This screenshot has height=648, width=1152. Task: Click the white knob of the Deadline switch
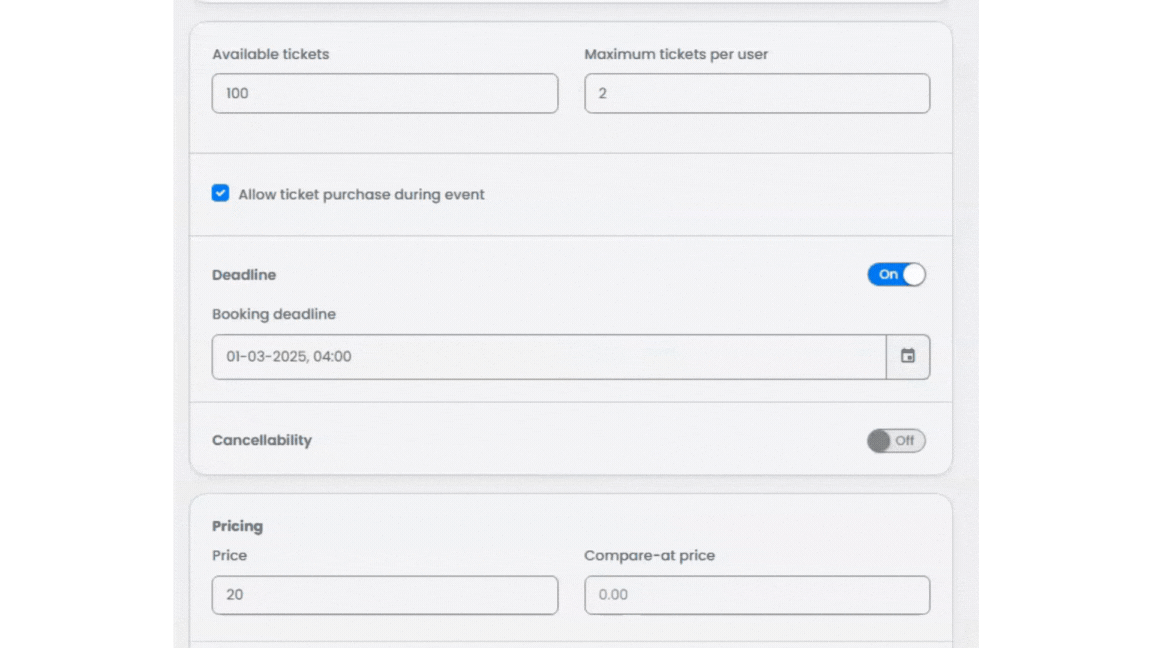click(x=913, y=274)
